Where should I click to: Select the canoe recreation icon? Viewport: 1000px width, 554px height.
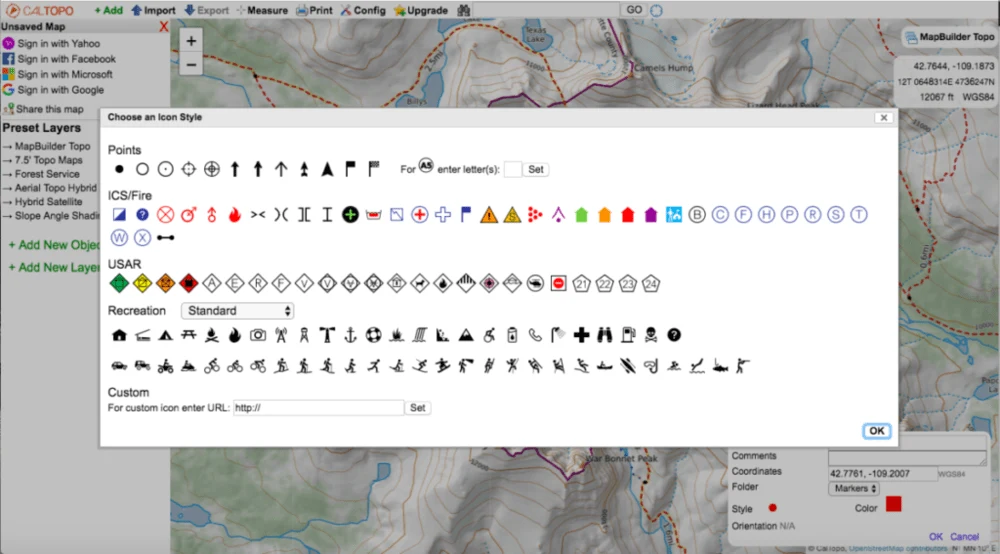tap(605, 367)
